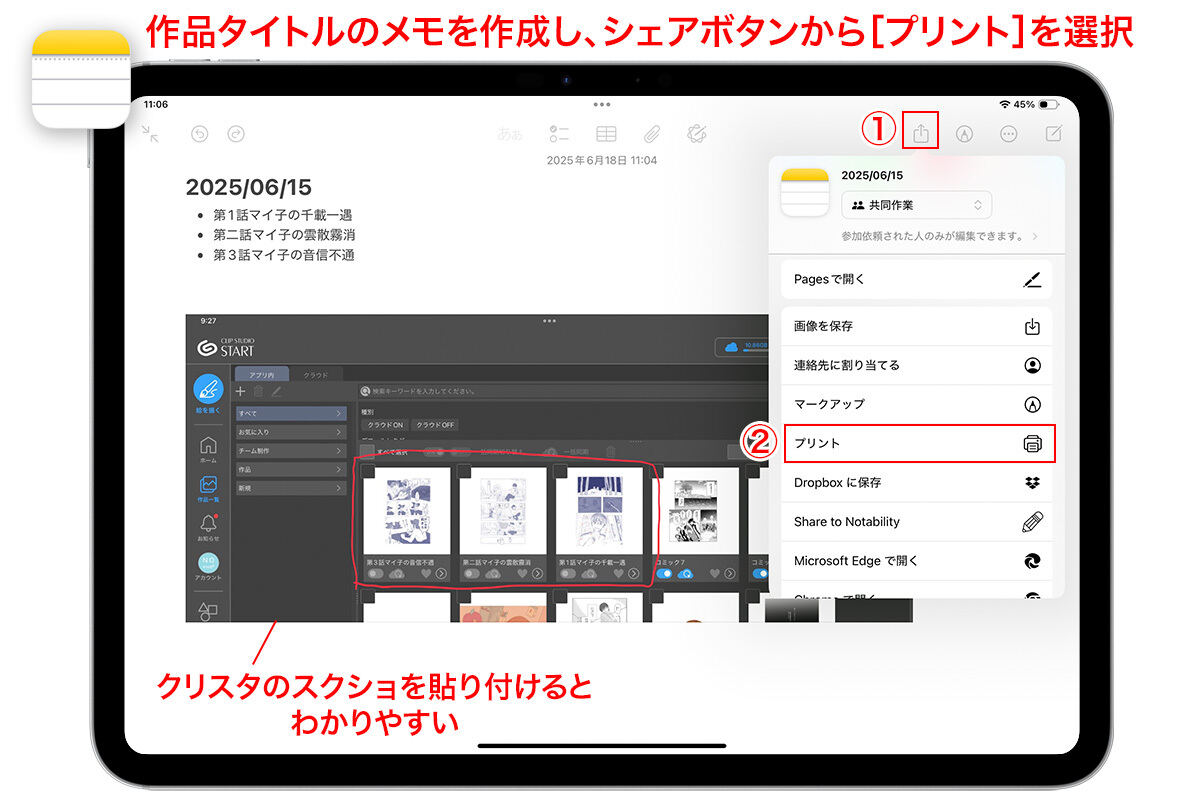Create a new note with compose icon

1053,133
